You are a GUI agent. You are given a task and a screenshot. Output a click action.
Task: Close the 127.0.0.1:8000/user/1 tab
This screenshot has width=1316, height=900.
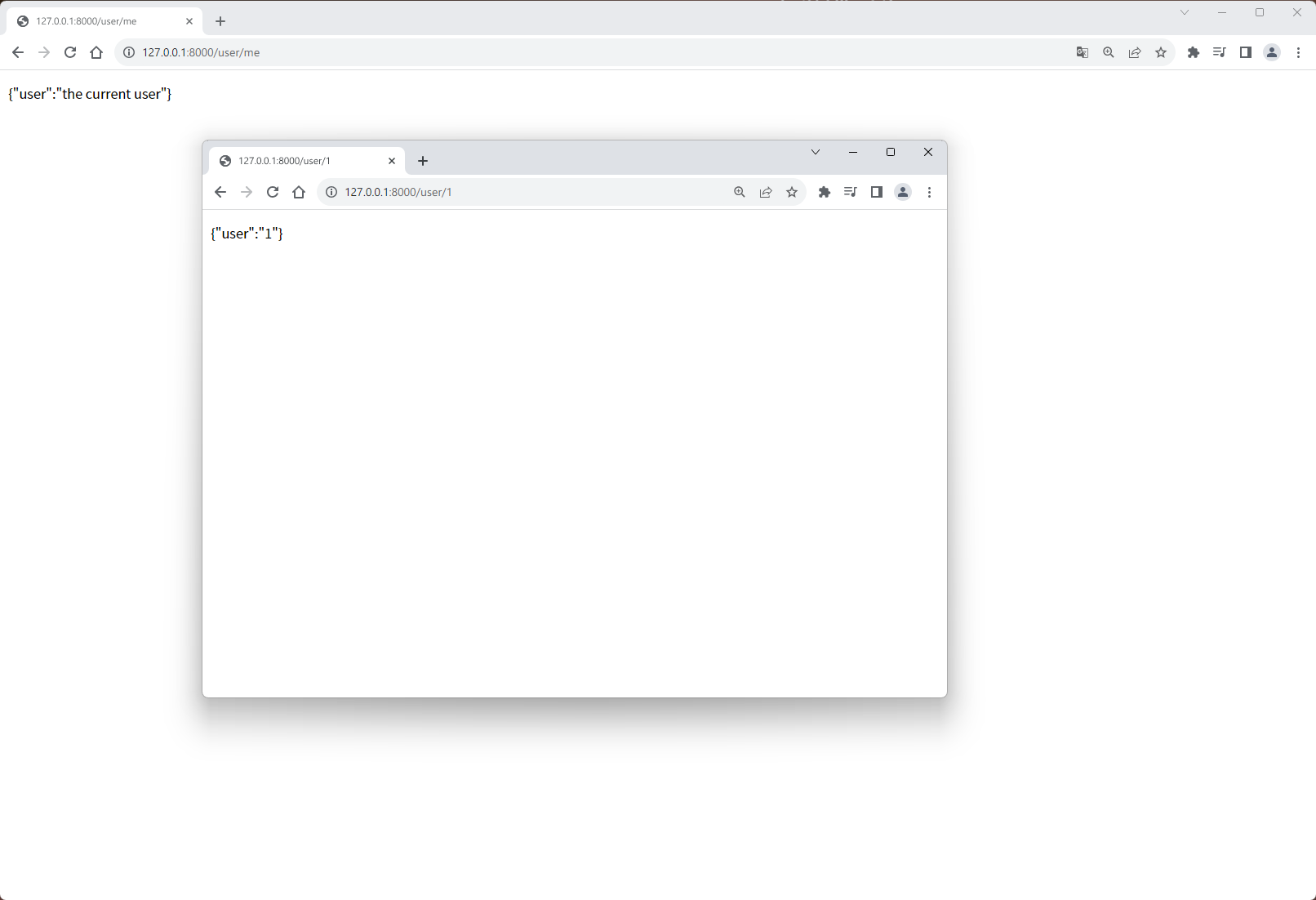click(392, 161)
